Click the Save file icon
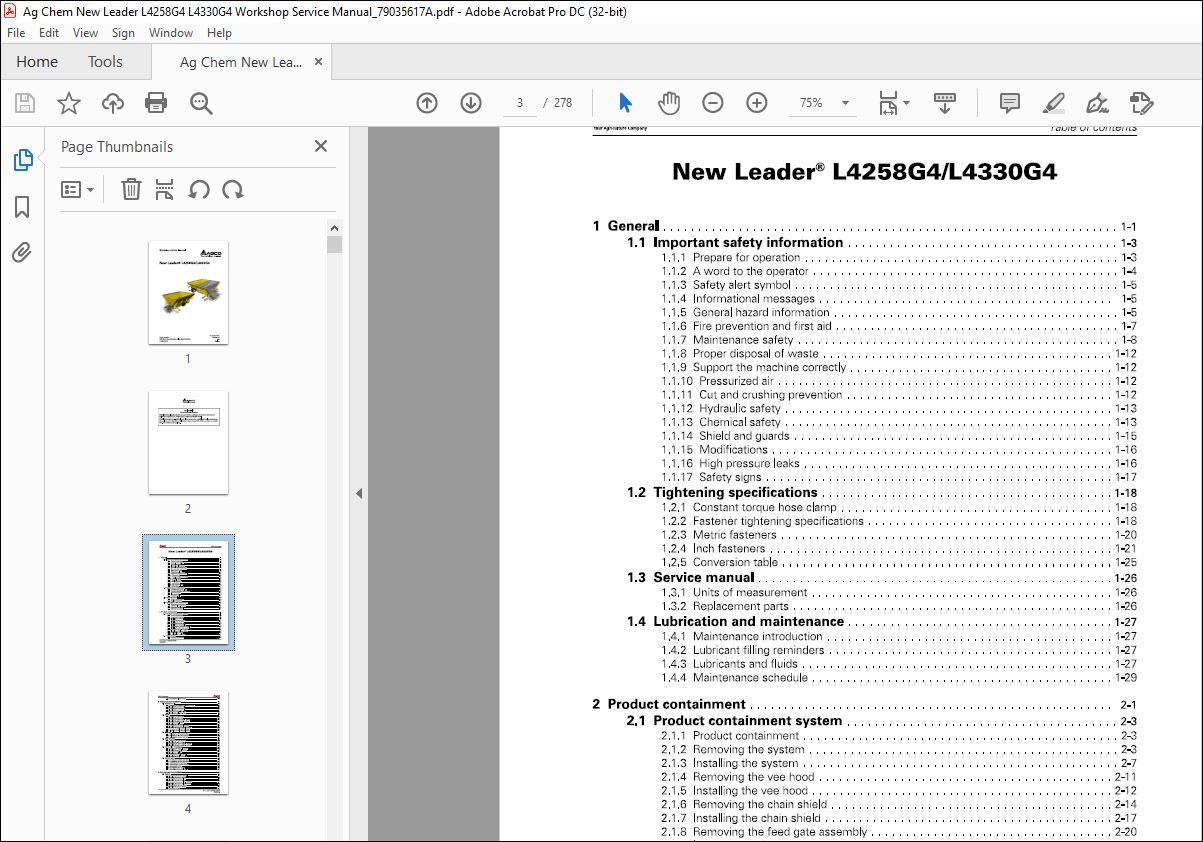This screenshot has height=842, width=1203. click(x=25, y=103)
